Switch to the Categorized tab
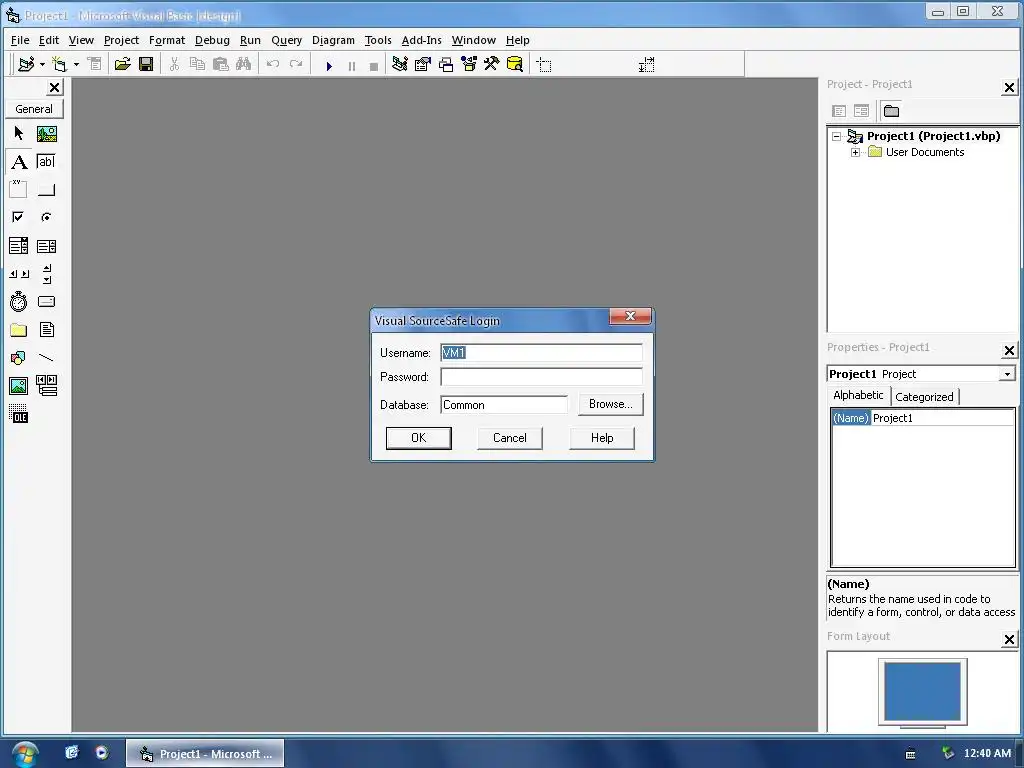 coord(924,396)
